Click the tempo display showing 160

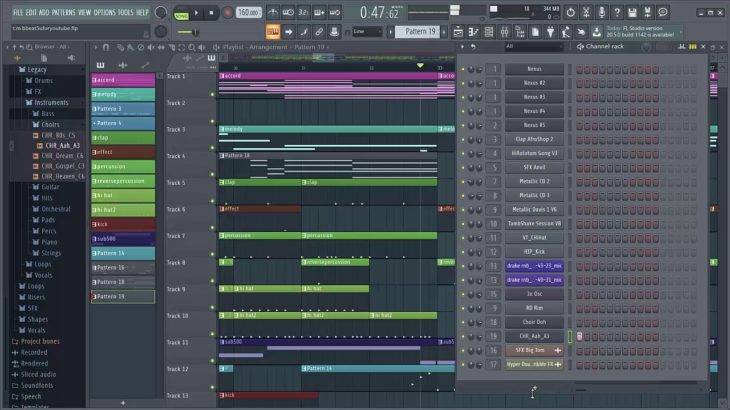pyautogui.click(x=248, y=13)
